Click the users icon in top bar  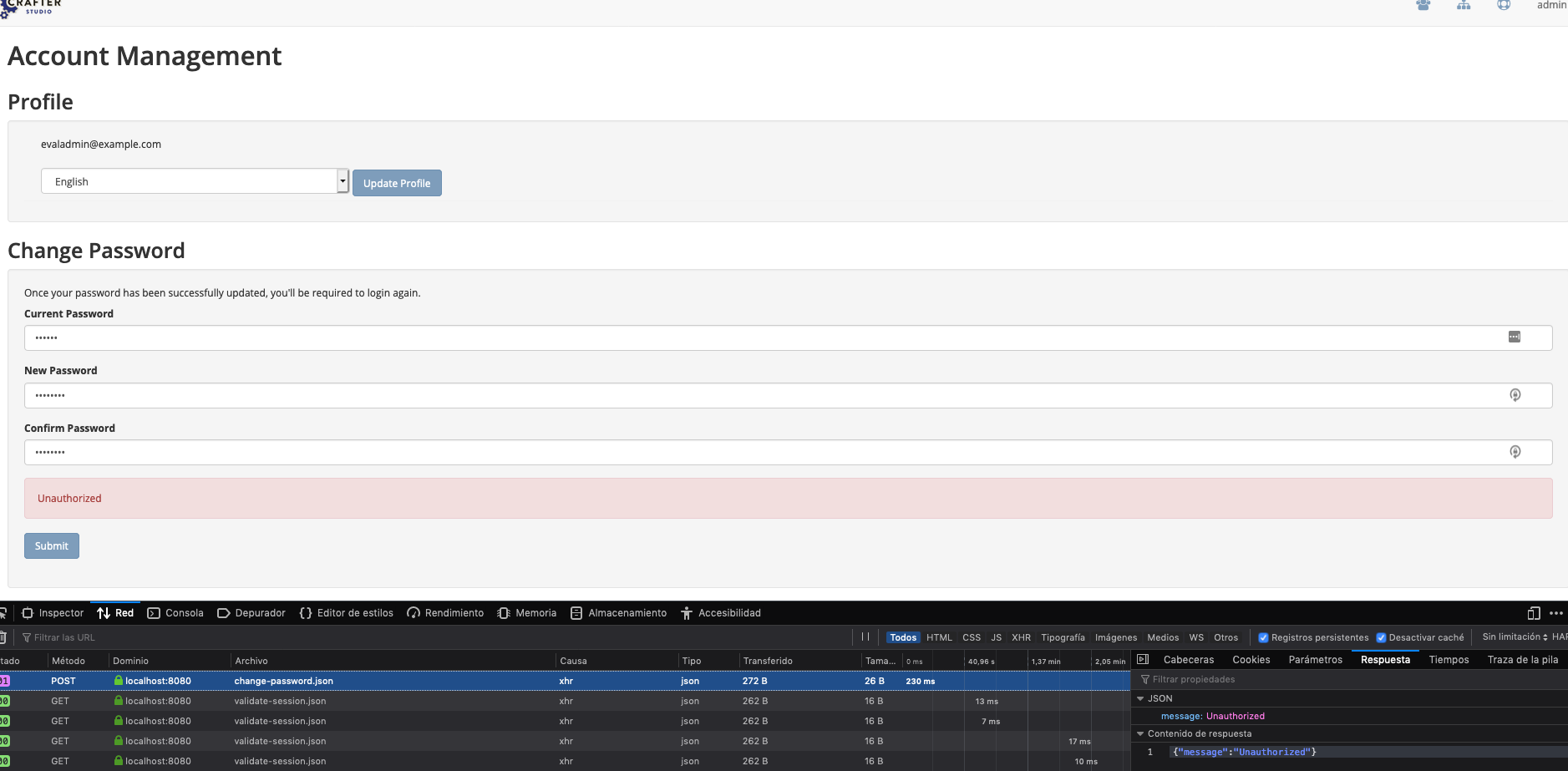1423,5
